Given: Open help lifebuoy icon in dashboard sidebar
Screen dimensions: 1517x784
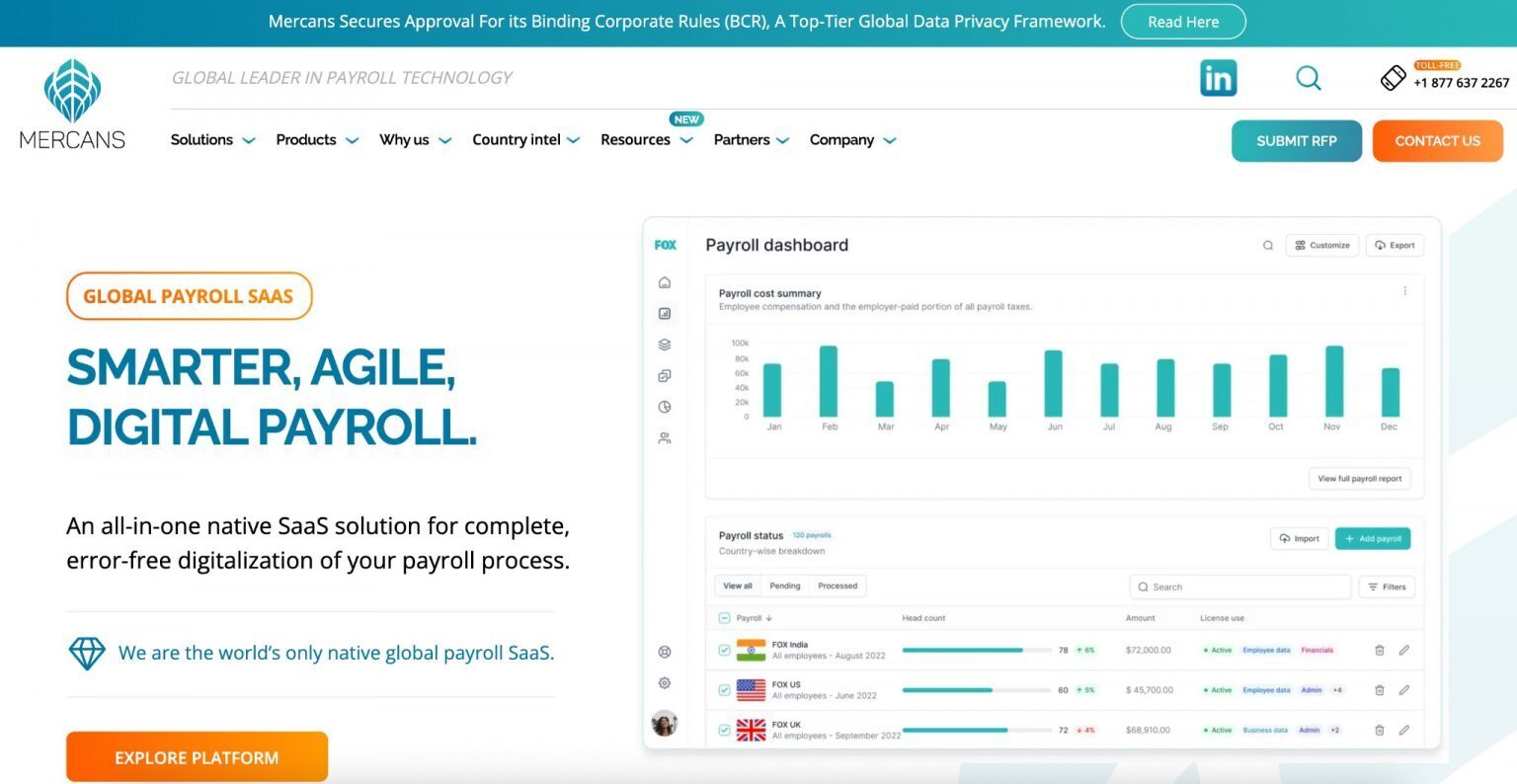Looking at the screenshot, I should tap(665, 652).
